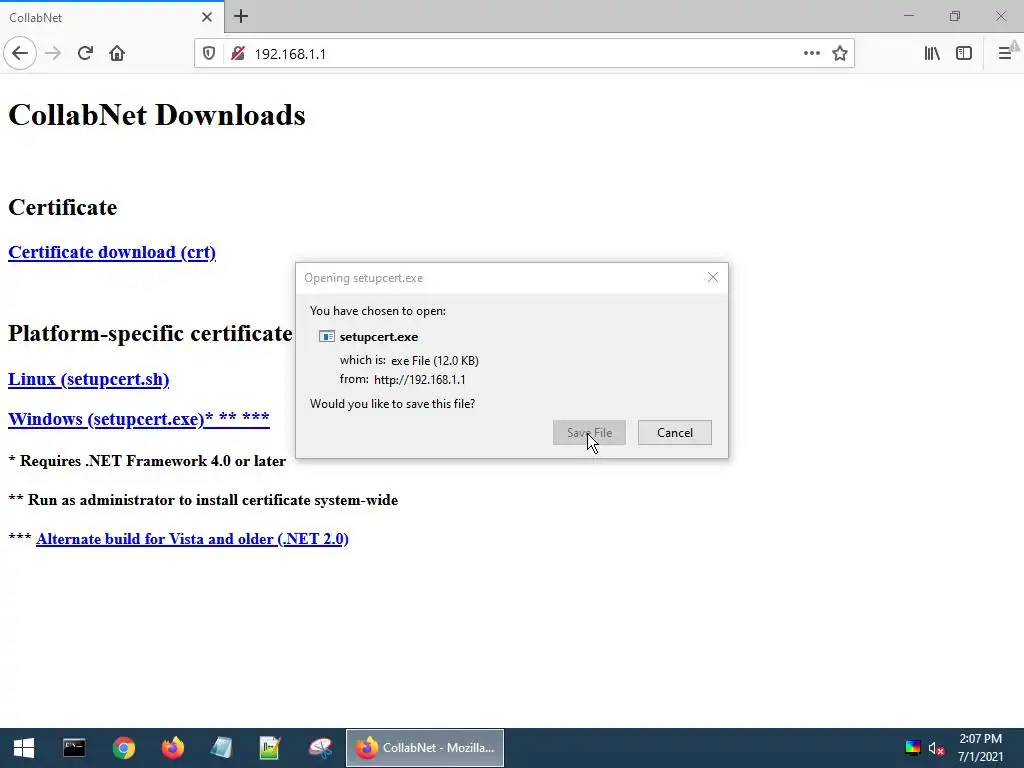Open Windows (setupcert.exe) link
1024x768 pixels.
coord(138,419)
